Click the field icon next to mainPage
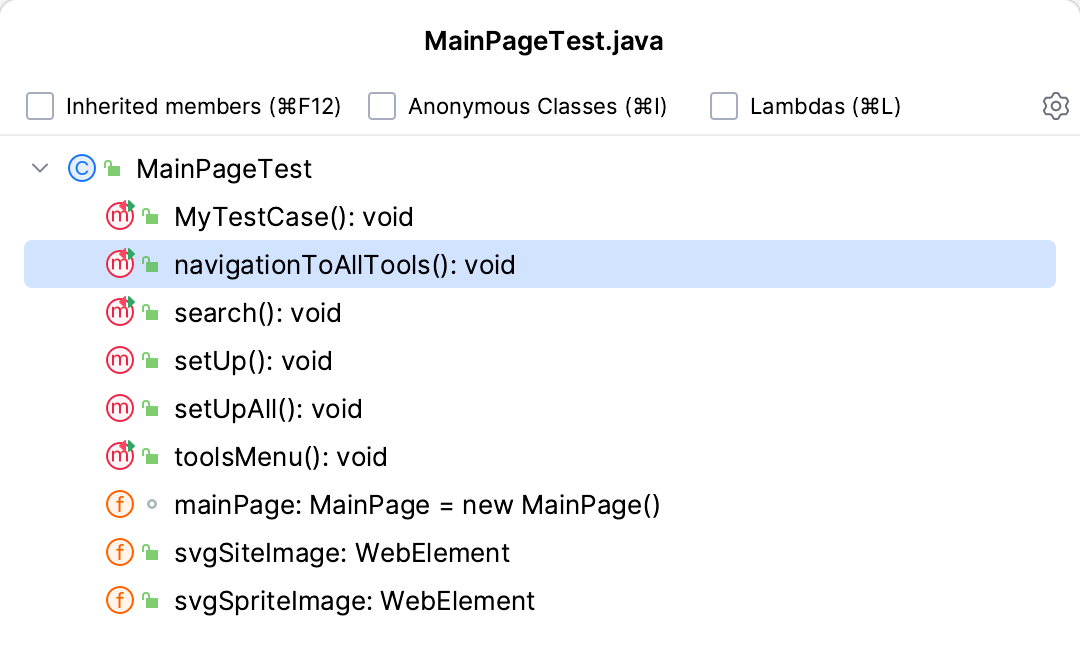 click(x=120, y=504)
